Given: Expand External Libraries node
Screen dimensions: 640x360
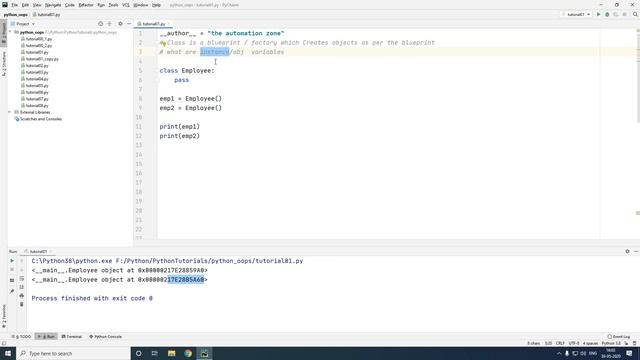Looking at the screenshot, I should click(x=10, y=112).
